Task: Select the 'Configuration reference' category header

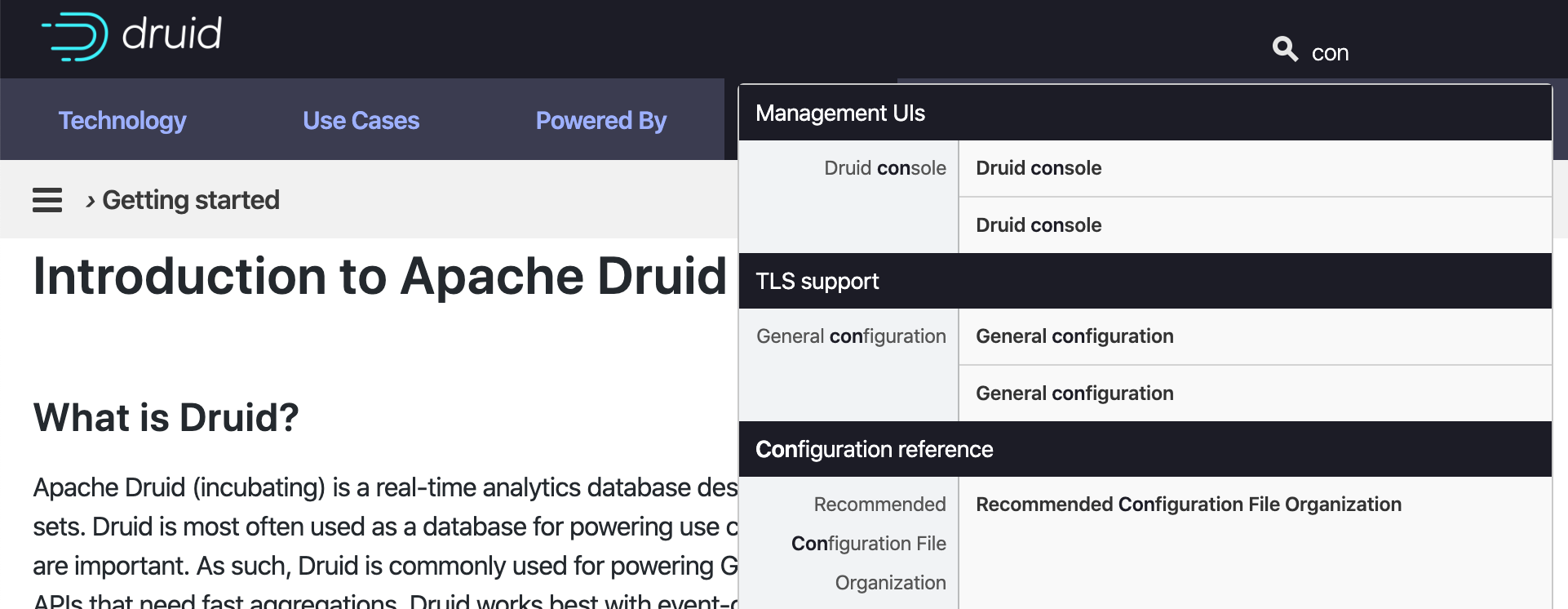Action: pos(1145,449)
